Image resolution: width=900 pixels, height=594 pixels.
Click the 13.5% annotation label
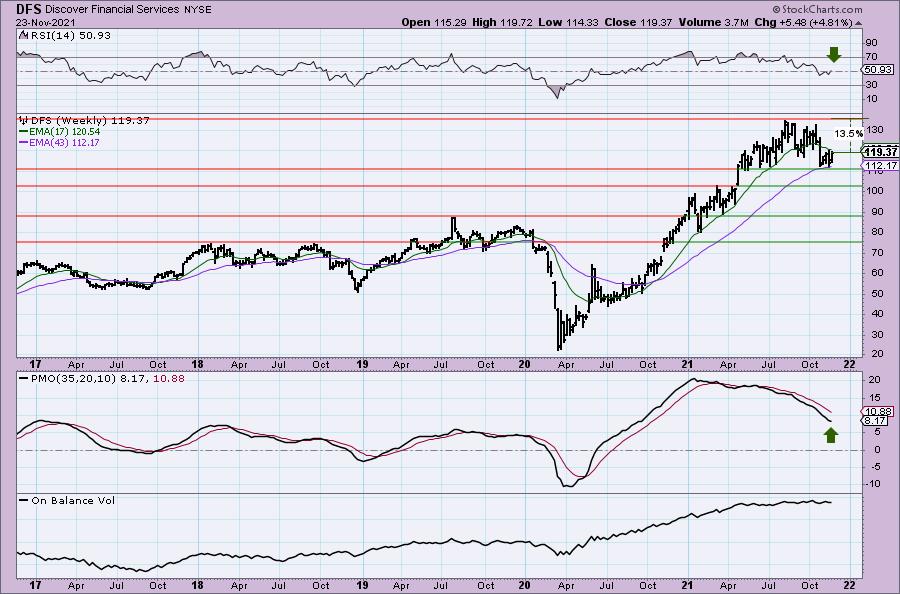848,133
